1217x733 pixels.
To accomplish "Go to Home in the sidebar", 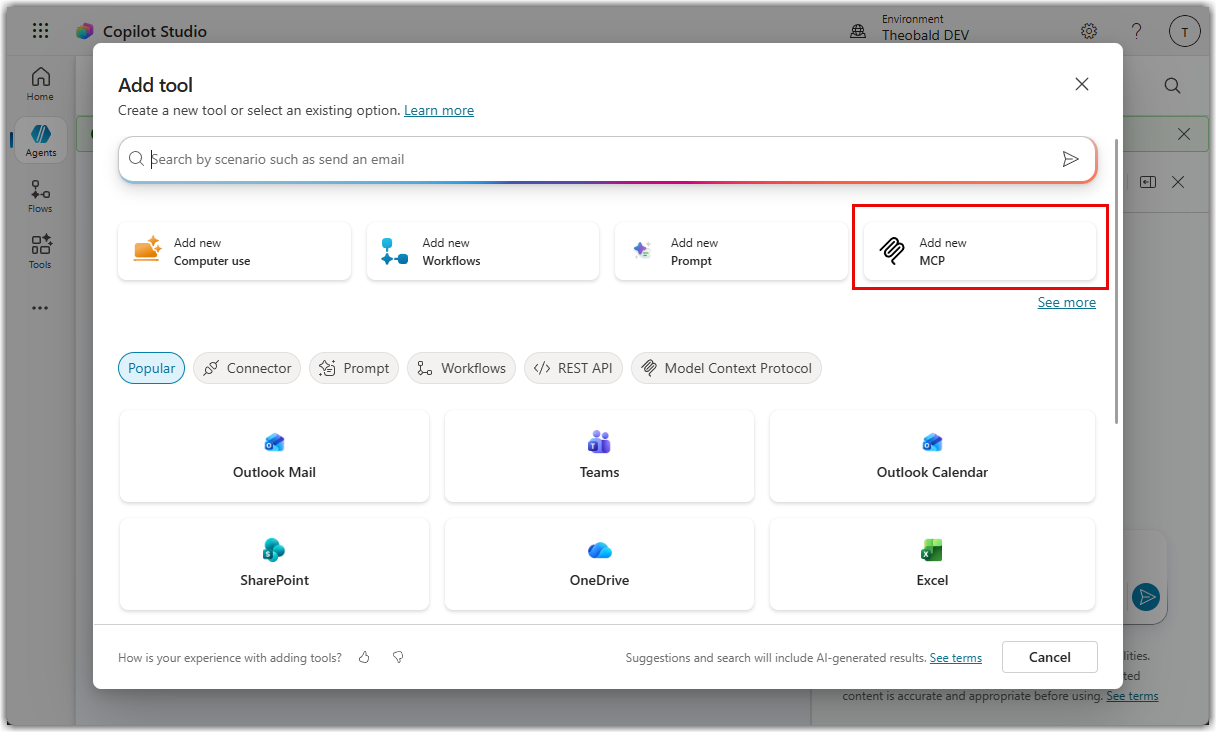I will pos(40,84).
